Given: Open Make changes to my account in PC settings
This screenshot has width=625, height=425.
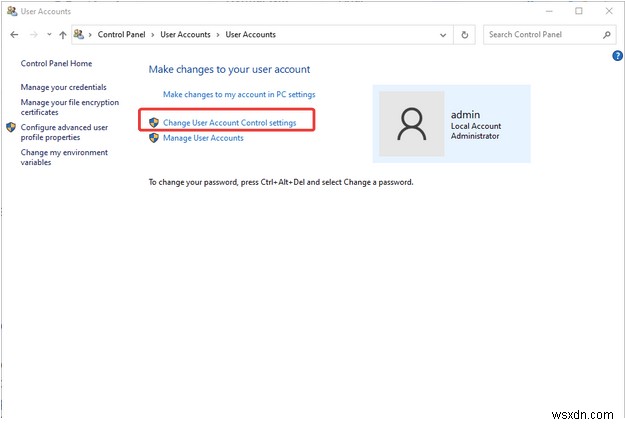Looking at the screenshot, I should pyautogui.click(x=239, y=94).
